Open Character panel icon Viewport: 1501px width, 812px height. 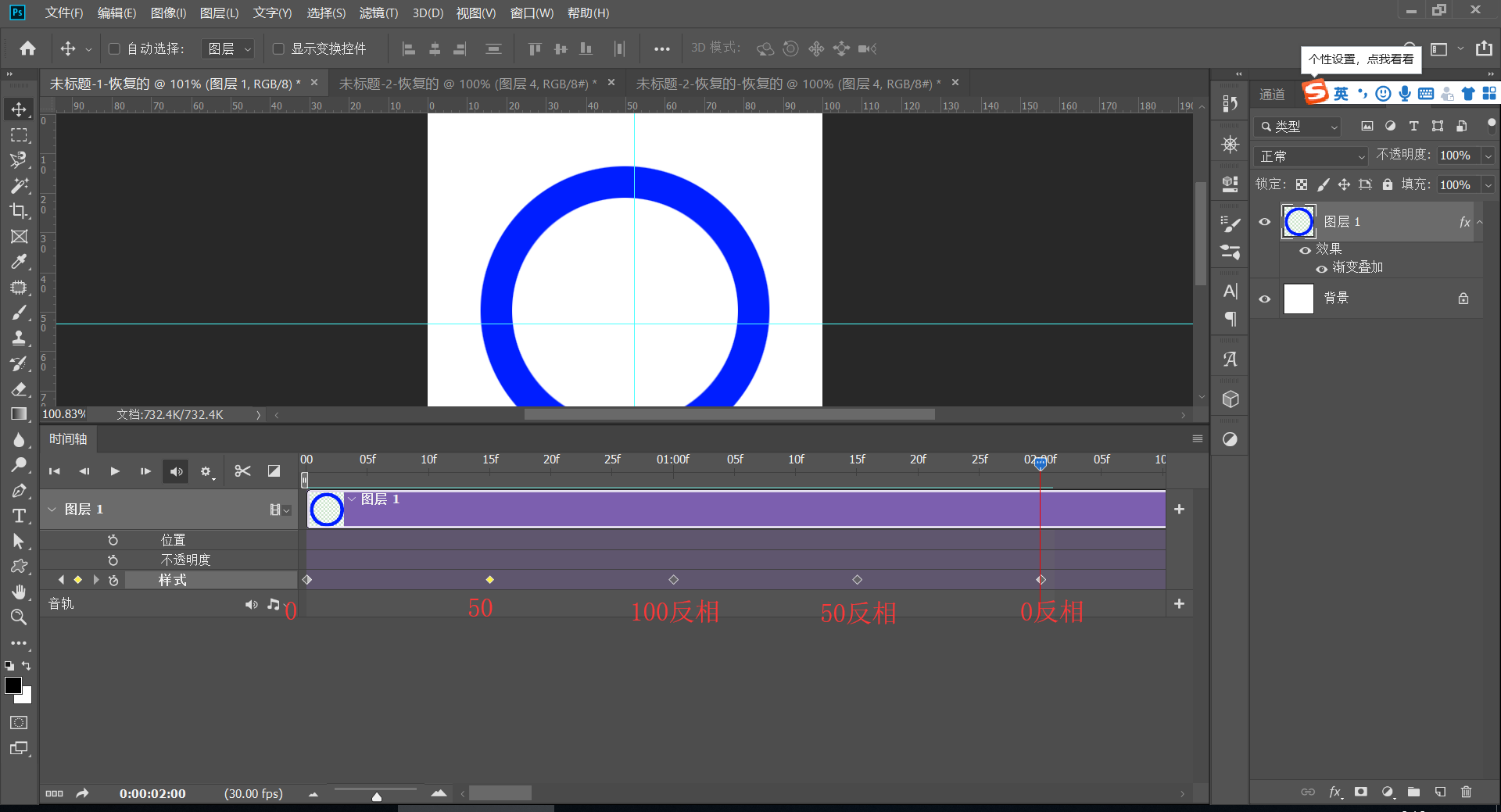point(1231,292)
